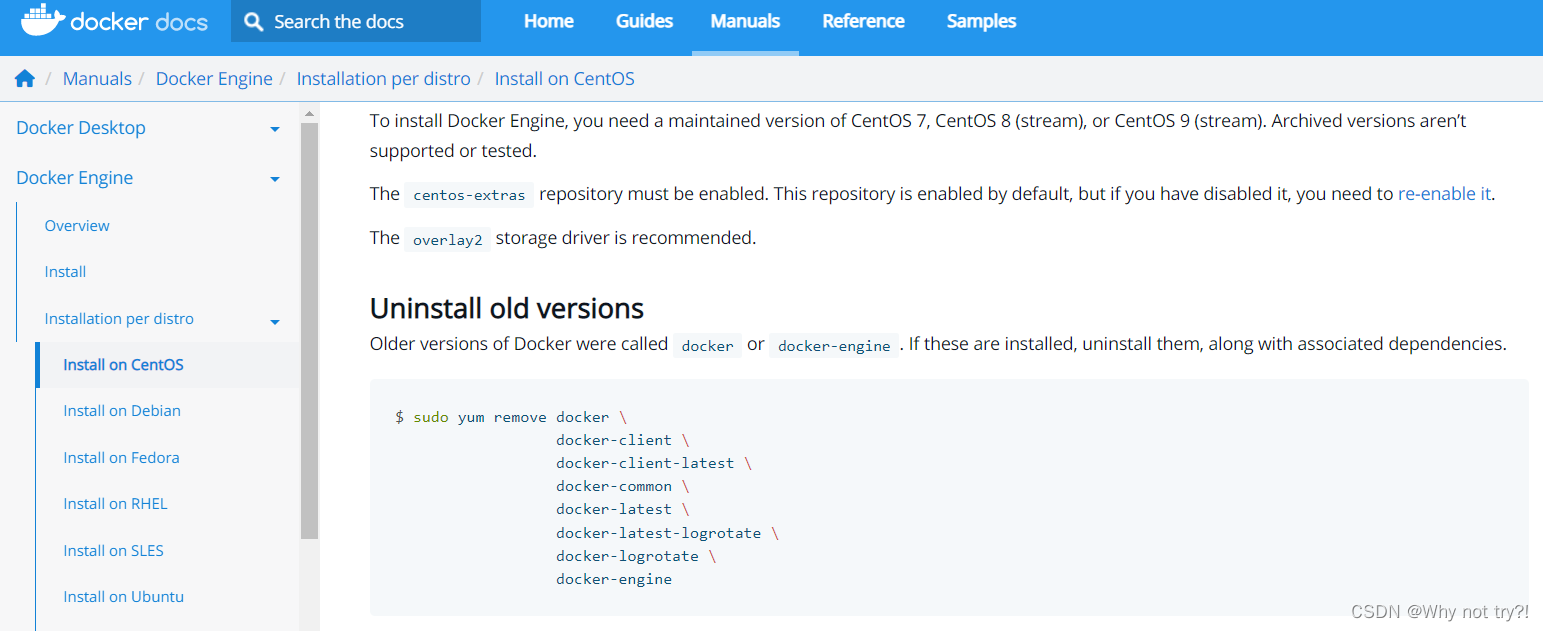1543x631 pixels.
Task: Click the centos-extras inline code
Action: 469,195
